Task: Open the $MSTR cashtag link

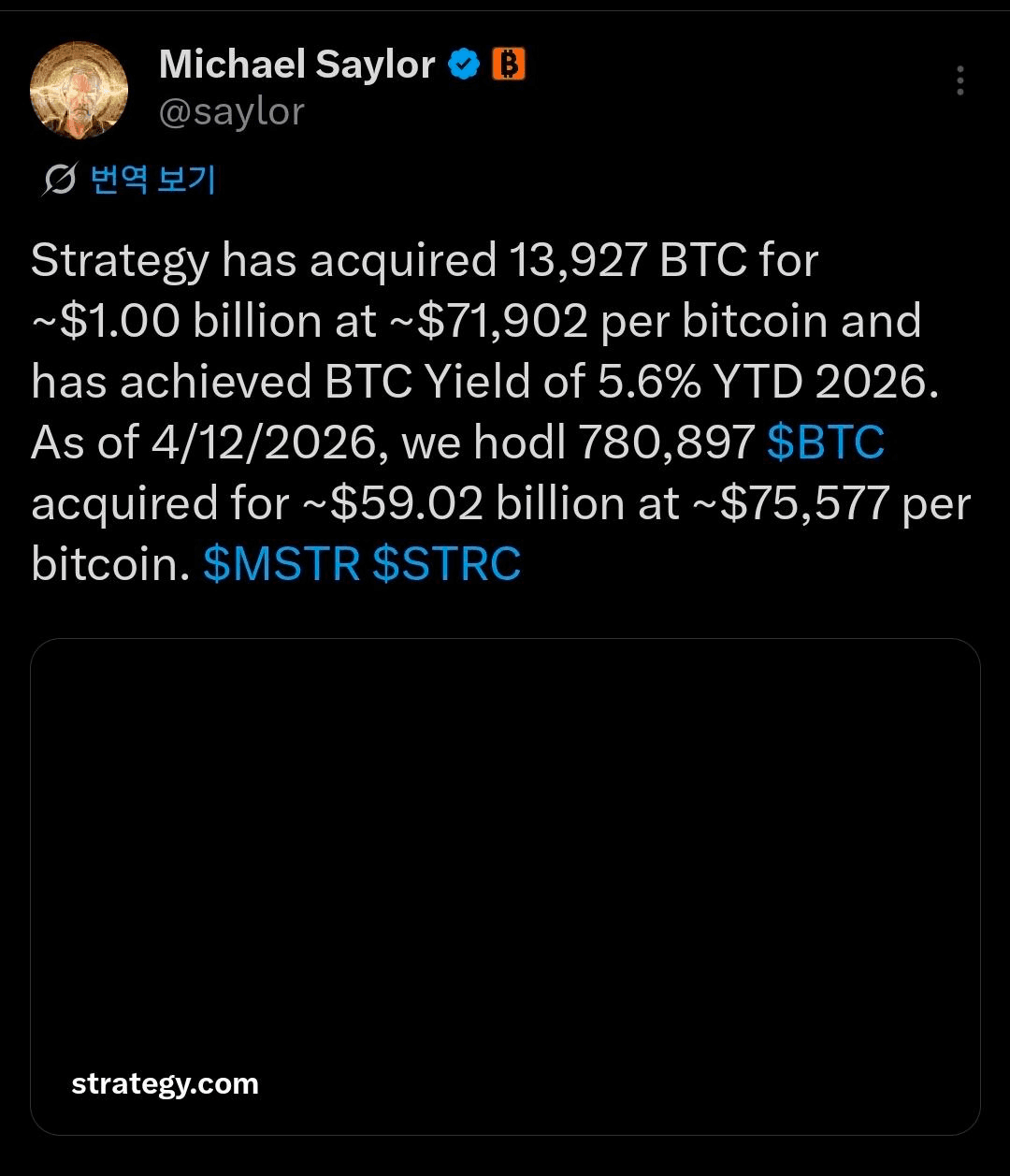Action: [x=281, y=564]
